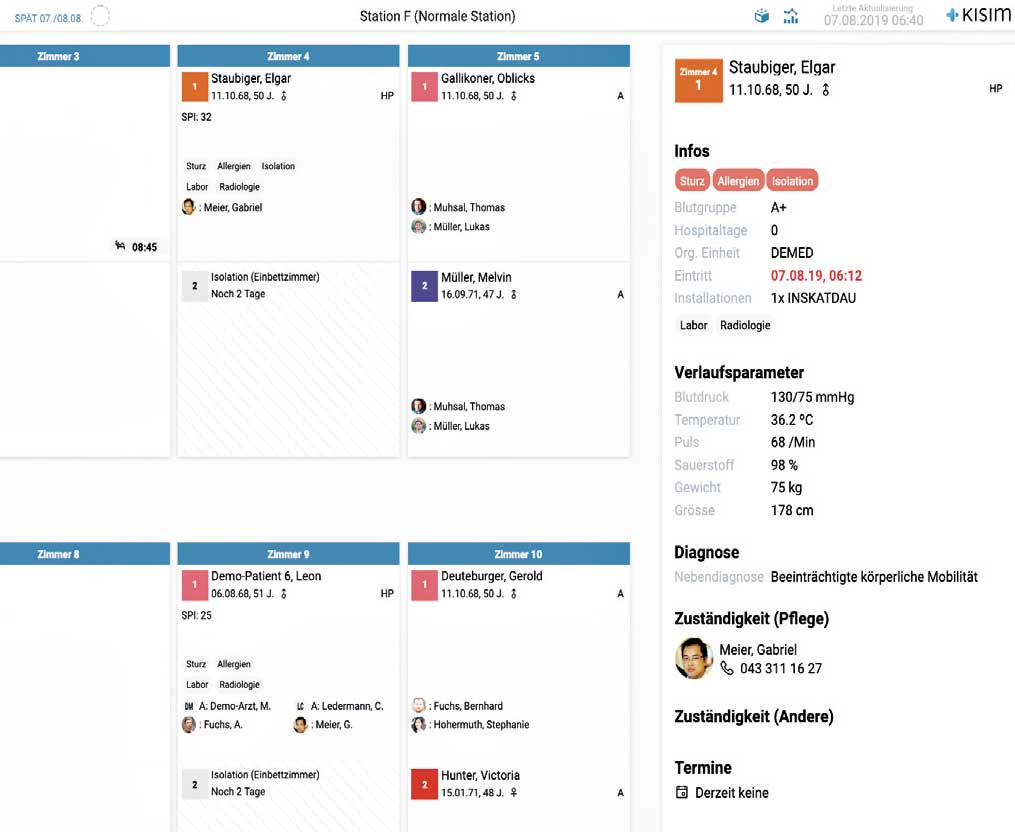Screen dimensions: 1015x832
Task: Click the phone icon beside 043 311 16 27
Action: (x=727, y=668)
